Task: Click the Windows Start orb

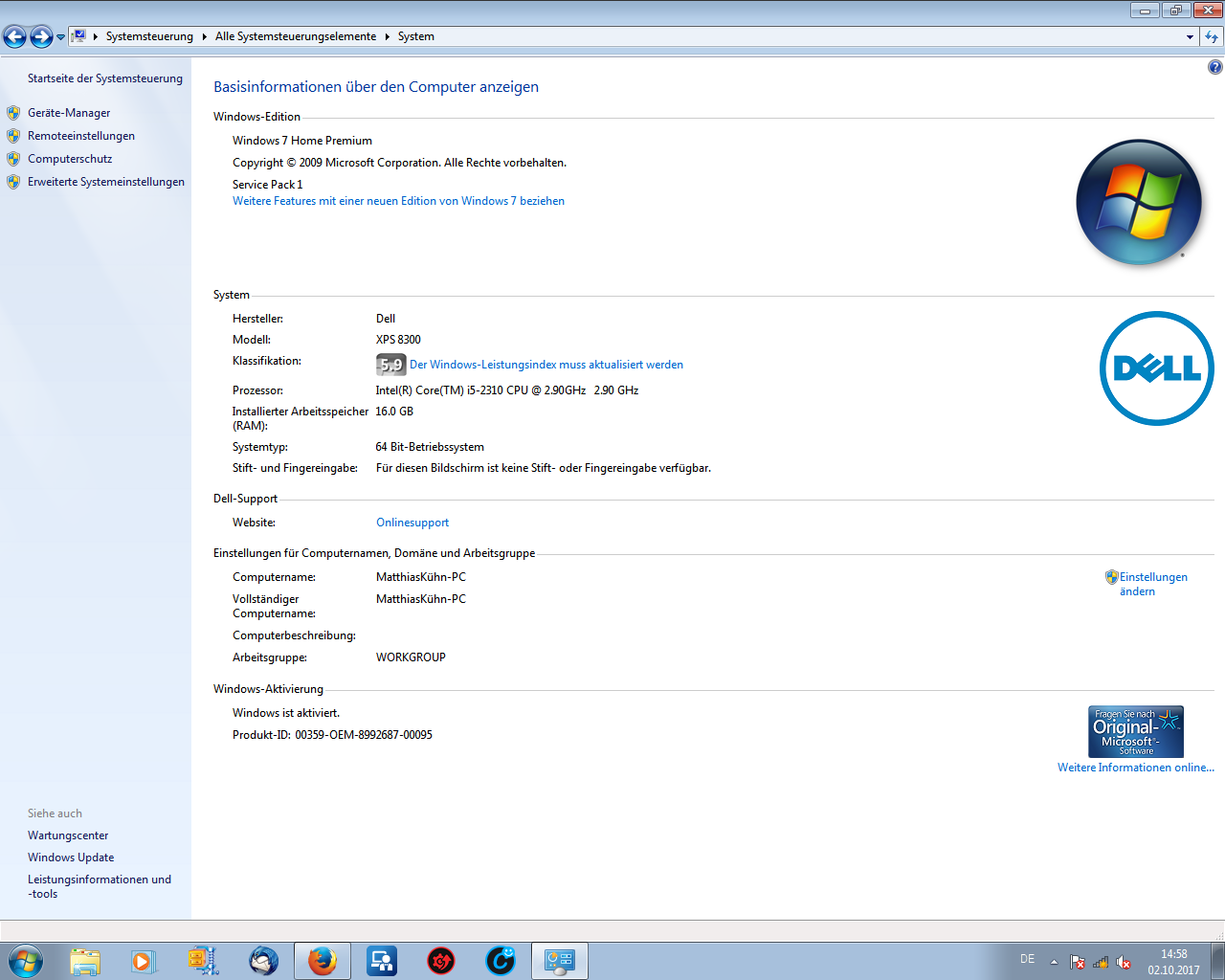Action: pyautogui.click(x=25, y=961)
